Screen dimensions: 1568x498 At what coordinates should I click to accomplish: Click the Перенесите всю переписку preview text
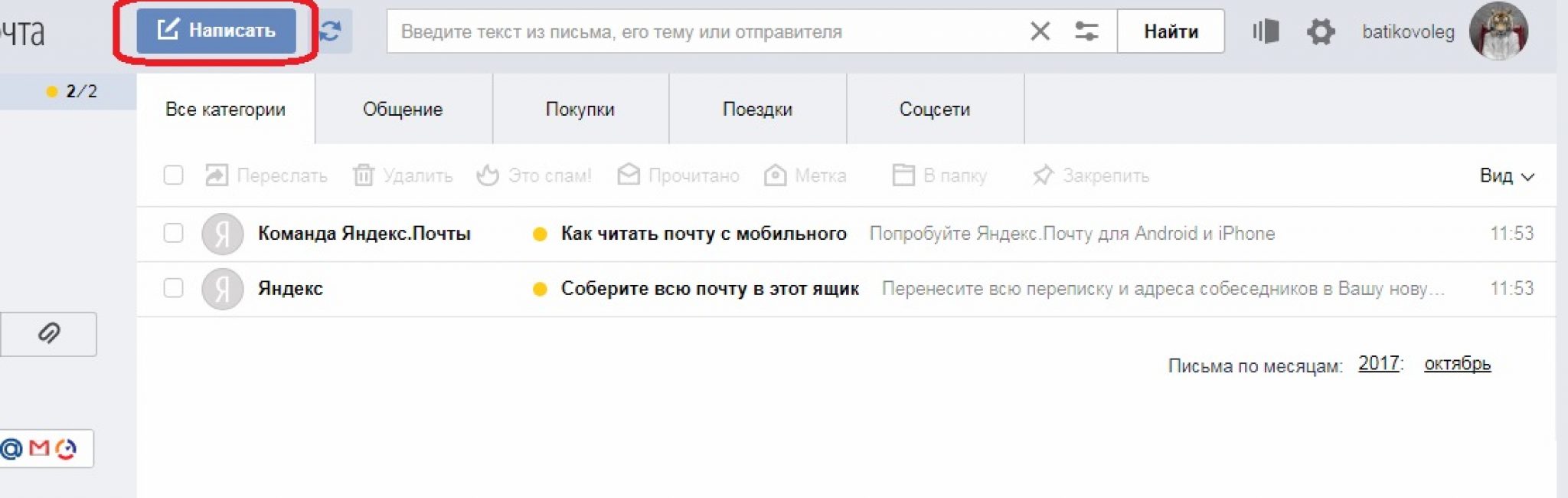[1163, 289]
